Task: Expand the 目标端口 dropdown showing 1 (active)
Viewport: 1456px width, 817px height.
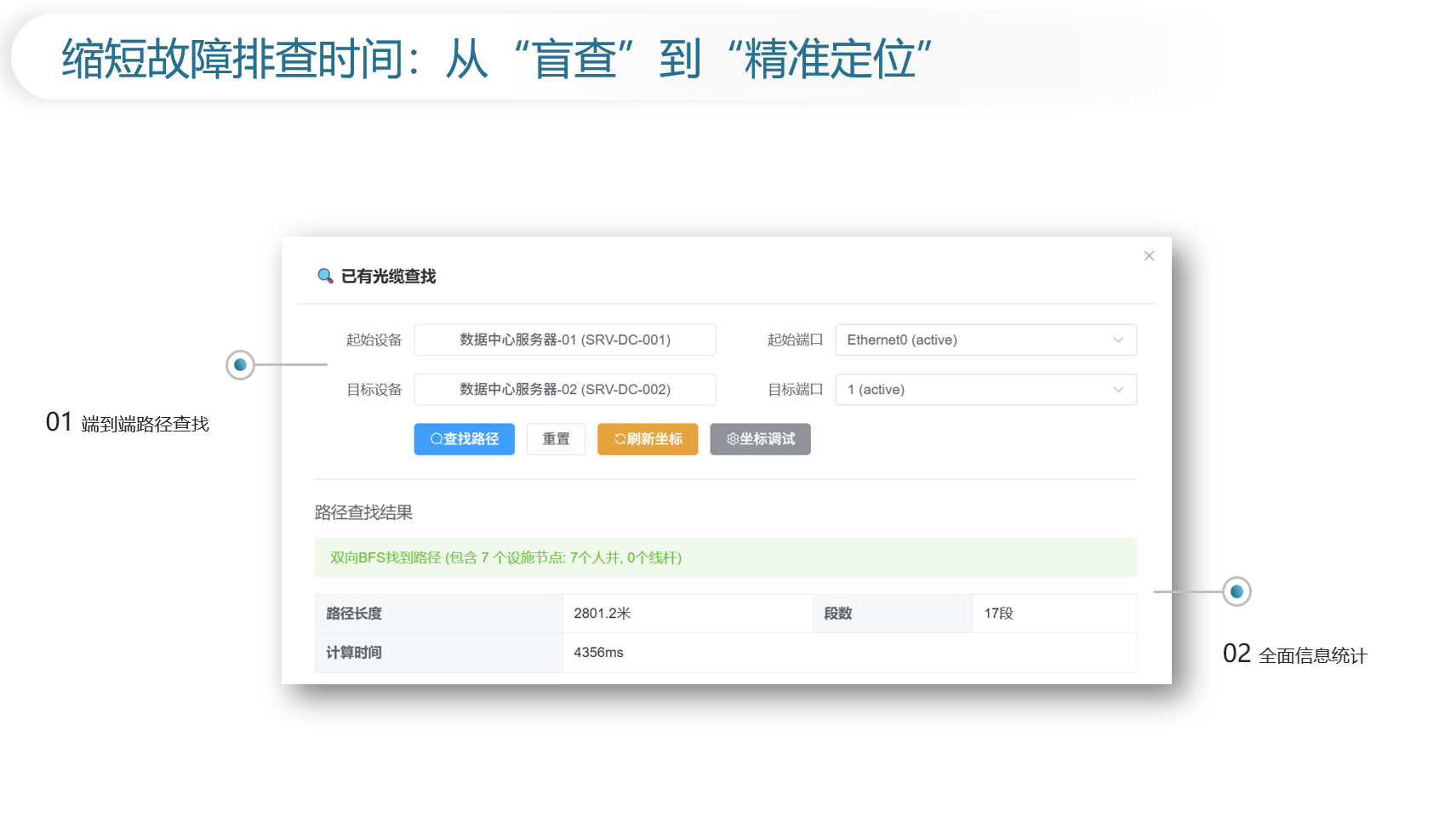Action: pos(985,390)
